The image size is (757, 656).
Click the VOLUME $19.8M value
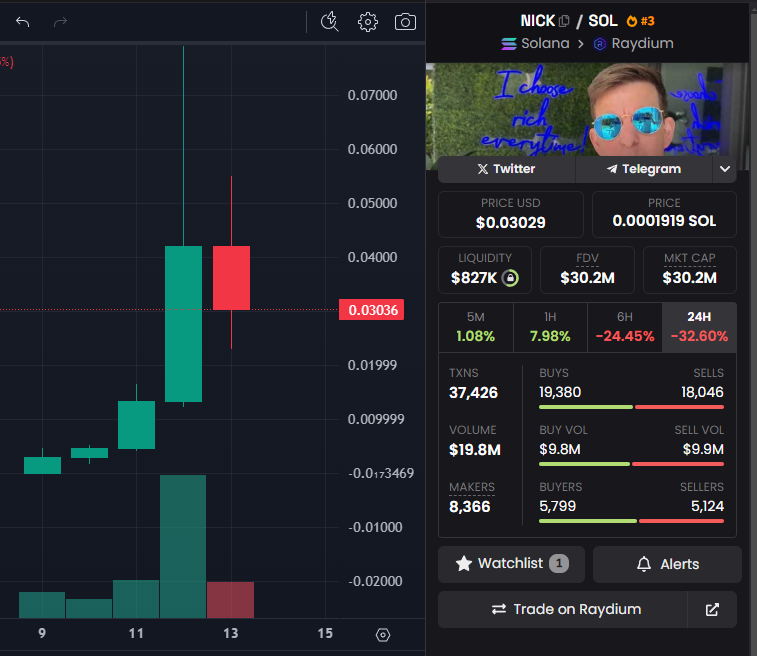475,449
